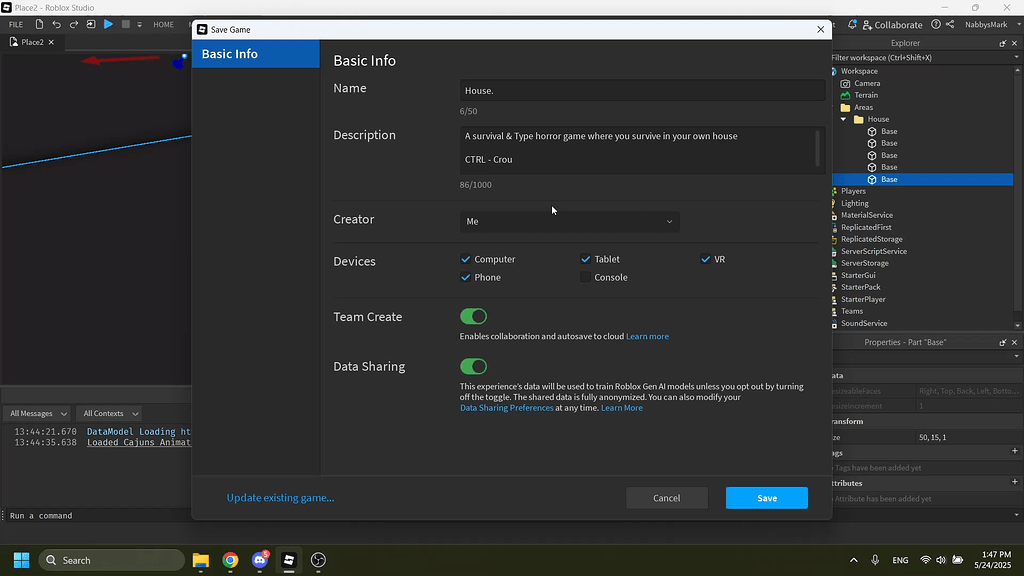Enable the Console device checkbox
The image size is (1024, 576).
coord(586,278)
